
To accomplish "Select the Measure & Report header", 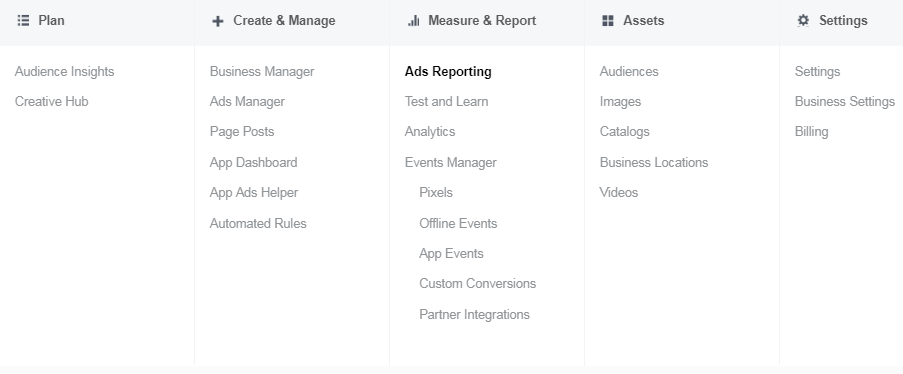I will point(482,21).
